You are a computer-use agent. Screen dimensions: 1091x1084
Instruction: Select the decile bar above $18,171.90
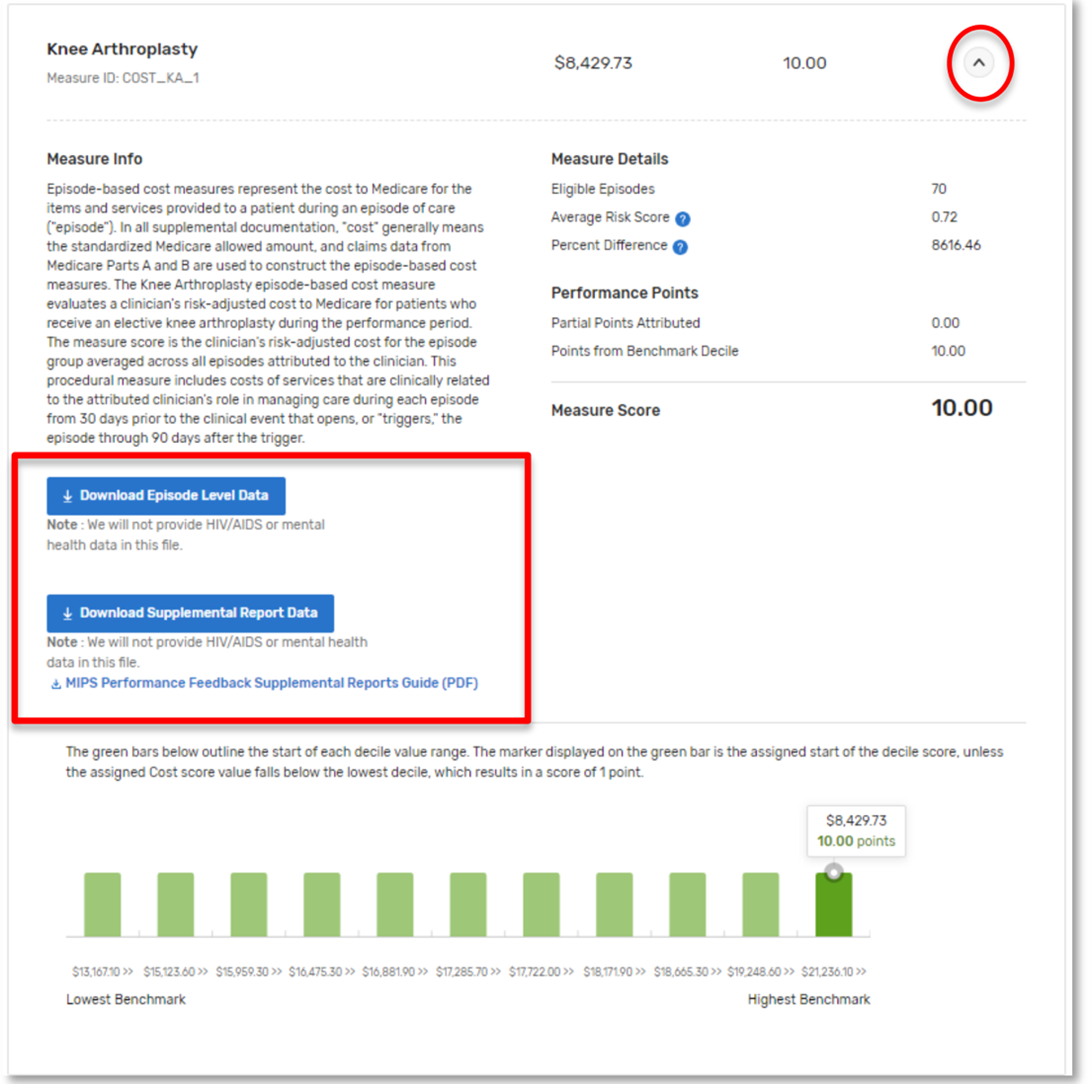click(x=614, y=904)
